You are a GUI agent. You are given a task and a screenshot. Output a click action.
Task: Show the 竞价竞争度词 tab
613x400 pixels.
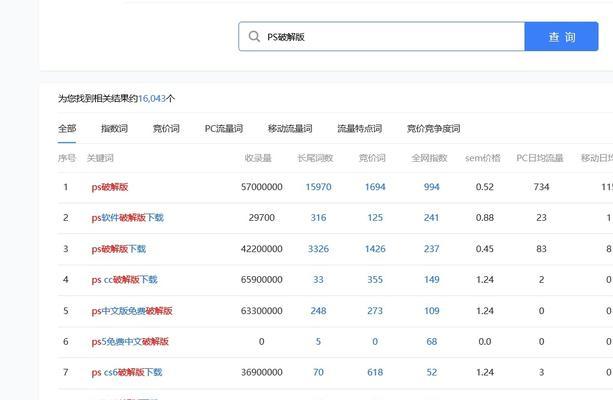click(433, 129)
